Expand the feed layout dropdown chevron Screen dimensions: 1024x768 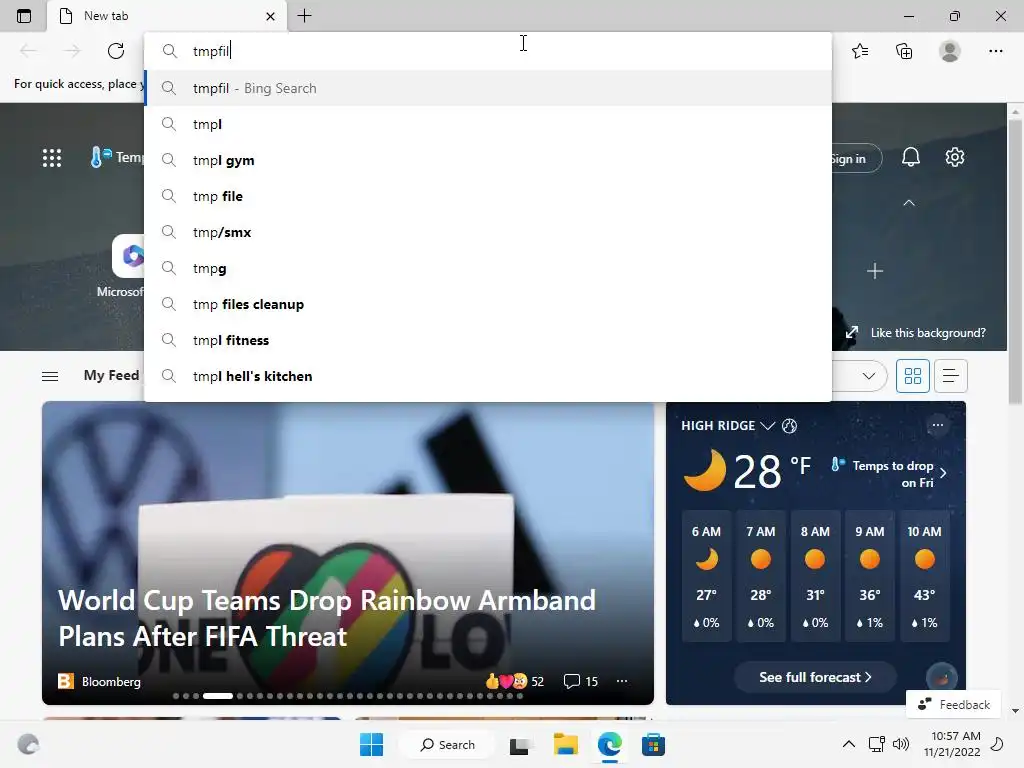[868, 376]
